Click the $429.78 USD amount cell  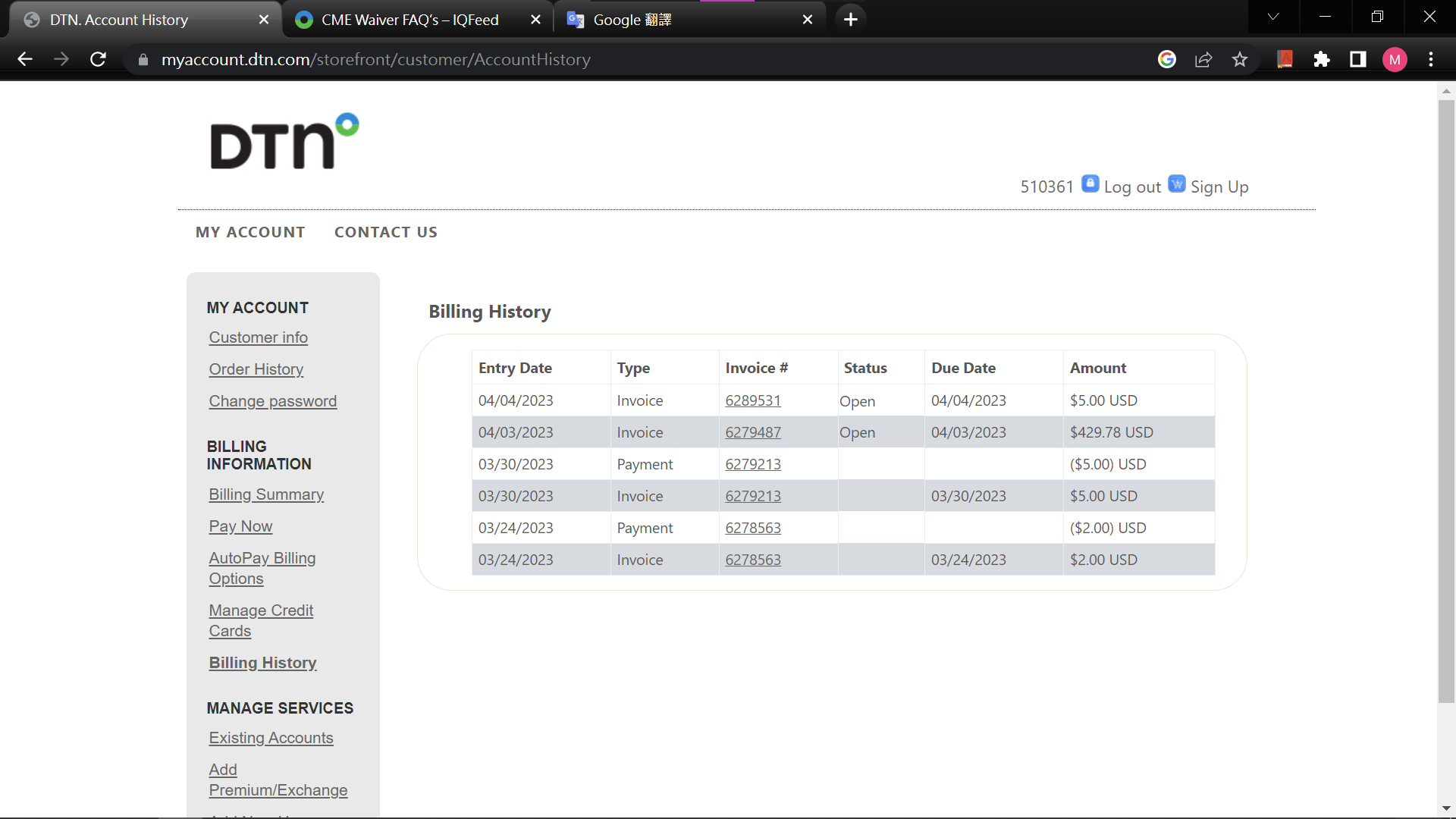[1139, 432]
